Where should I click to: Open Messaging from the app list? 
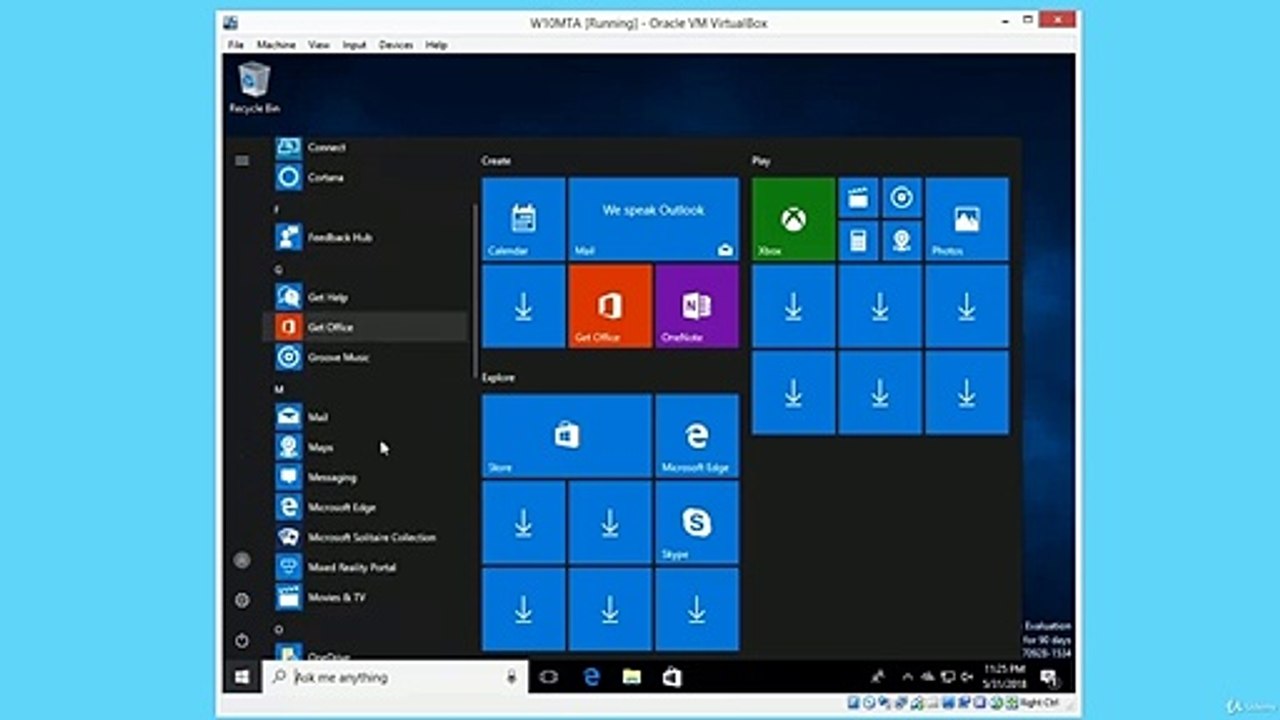coord(365,477)
